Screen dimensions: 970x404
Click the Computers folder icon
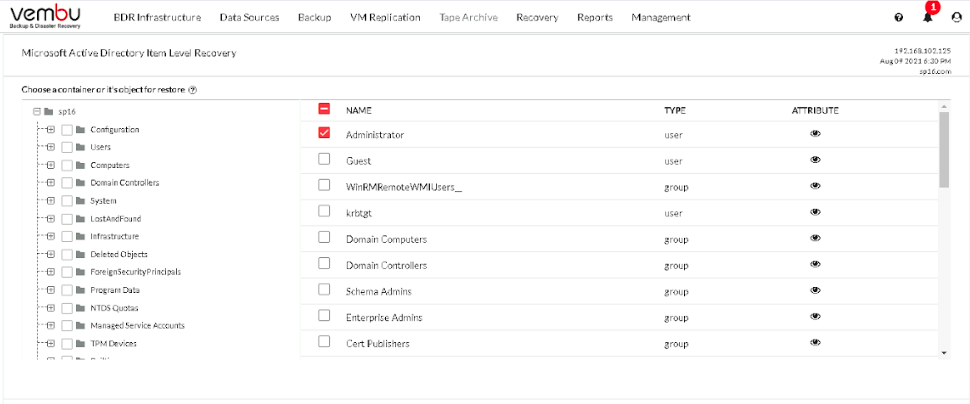click(x=80, y=166)
